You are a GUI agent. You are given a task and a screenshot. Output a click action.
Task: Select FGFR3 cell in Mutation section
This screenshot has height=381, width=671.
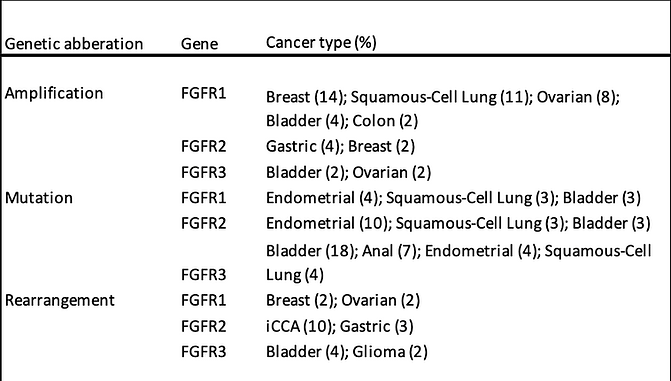point(203,275)
